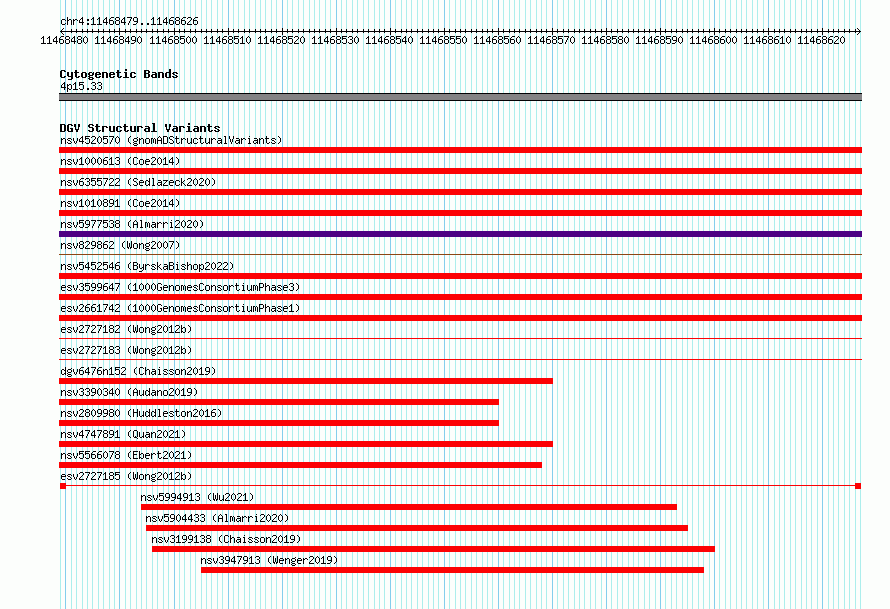Click ruler position 11468570
Image resolution: width=890 pixels, height=609 pixels.
[x=551, y=40]
